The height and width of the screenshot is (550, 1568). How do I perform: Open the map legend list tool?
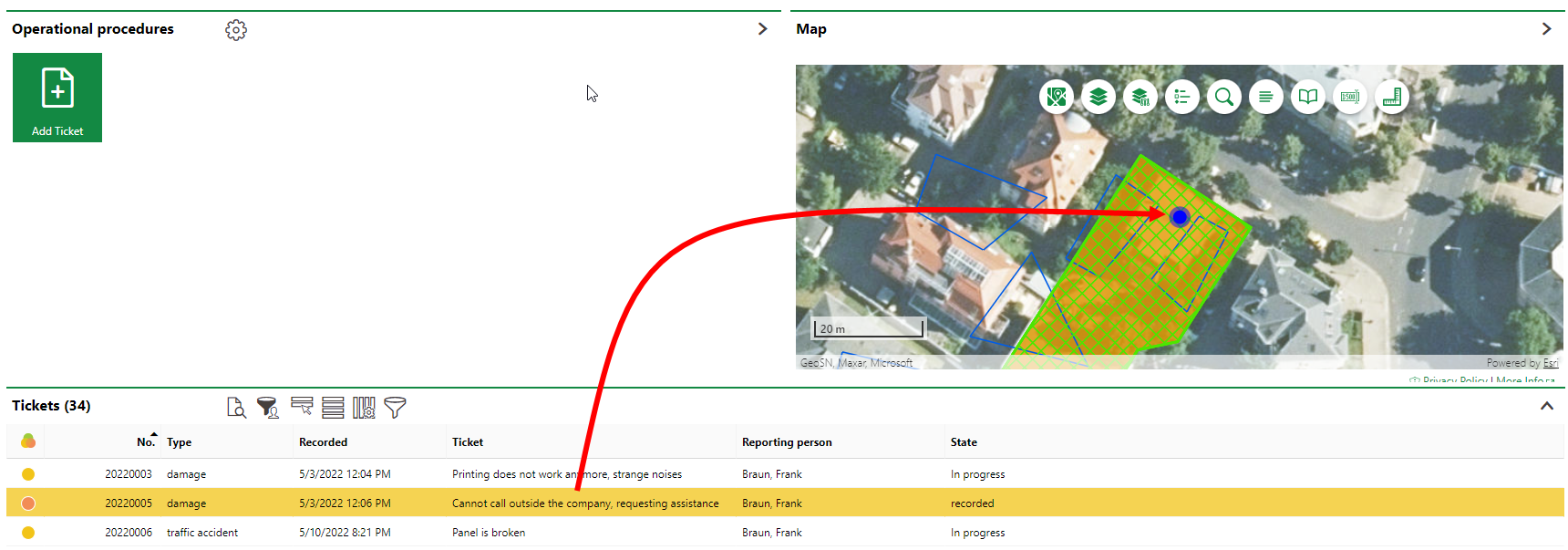[1182, 97]
